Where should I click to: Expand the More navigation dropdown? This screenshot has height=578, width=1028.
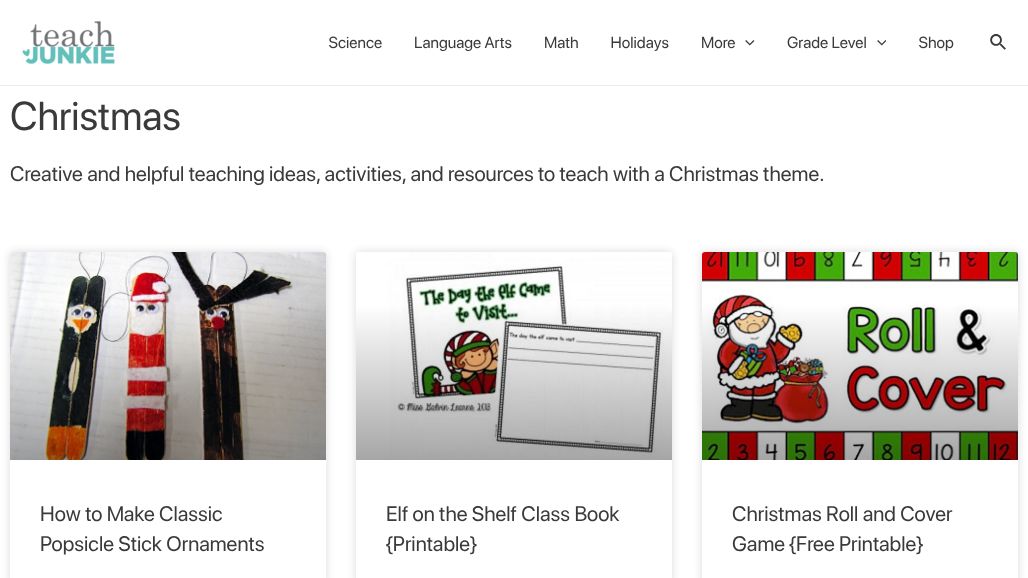727,43
